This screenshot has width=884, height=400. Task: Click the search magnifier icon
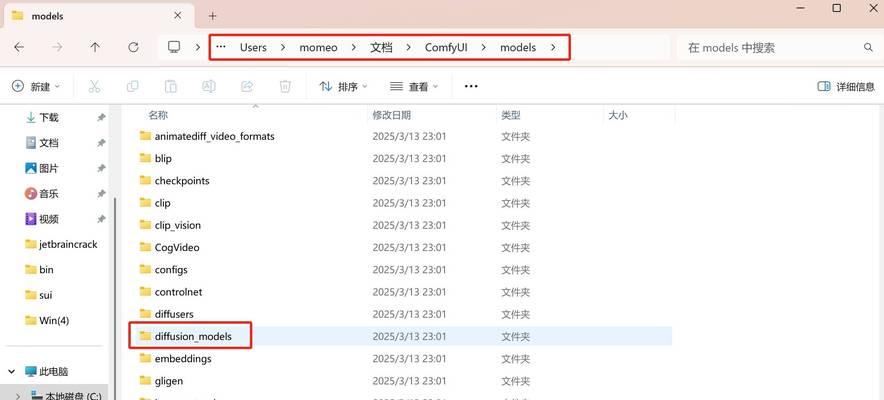868,48
